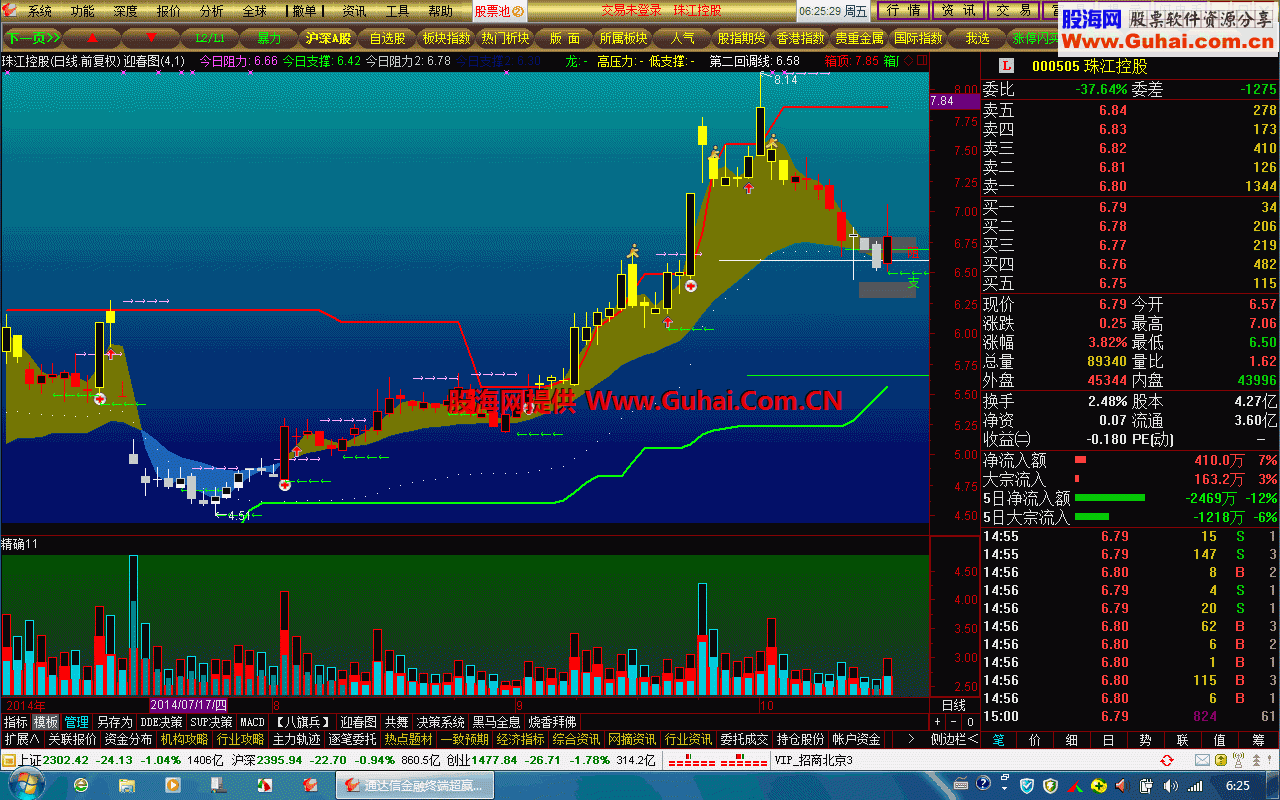Switch to the DDE决策 indicator tab
Screen dimensions: 1280x800
[x=162, y=722]
